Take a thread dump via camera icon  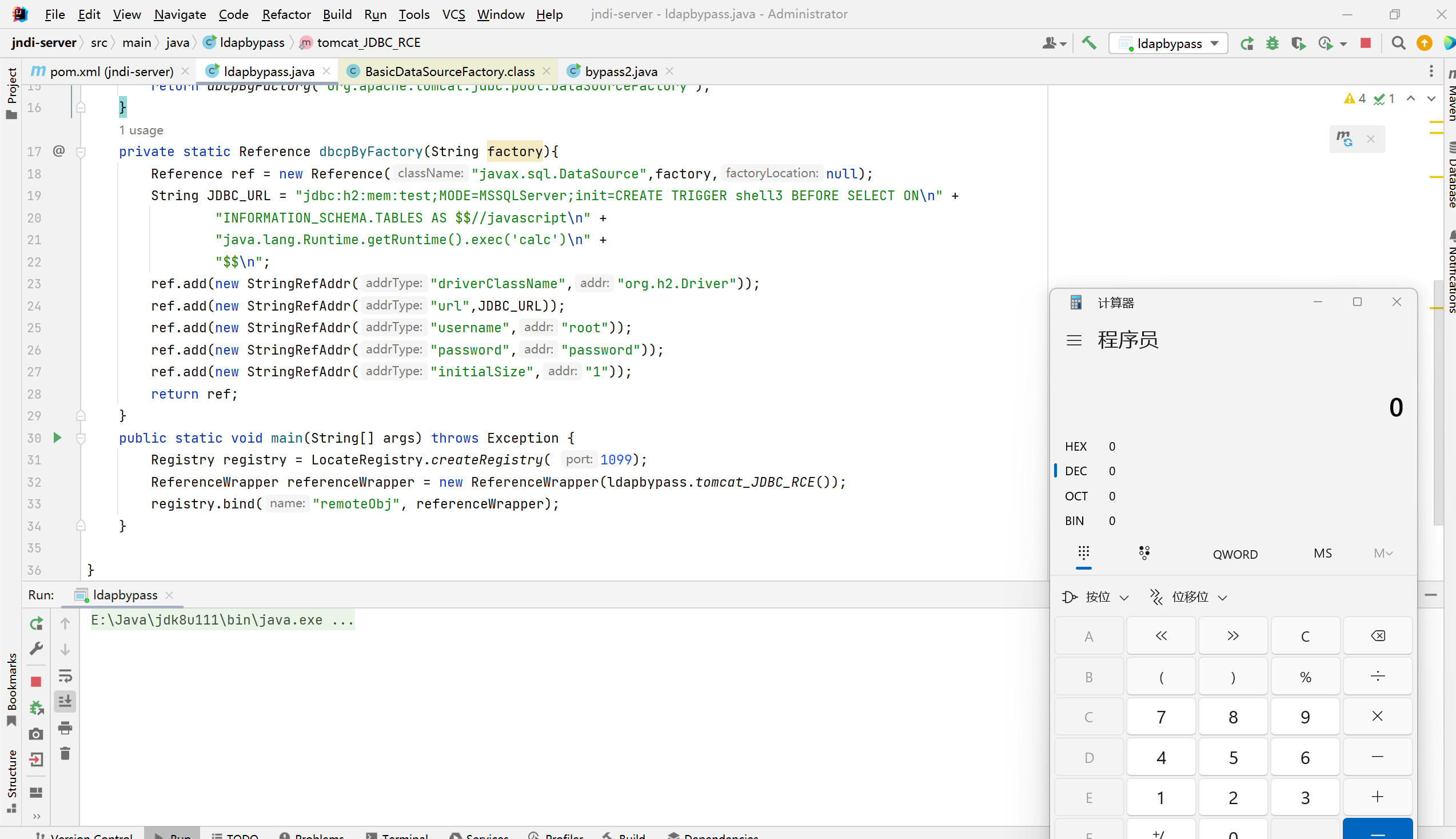pyautogui.click(x=36, y=734)
